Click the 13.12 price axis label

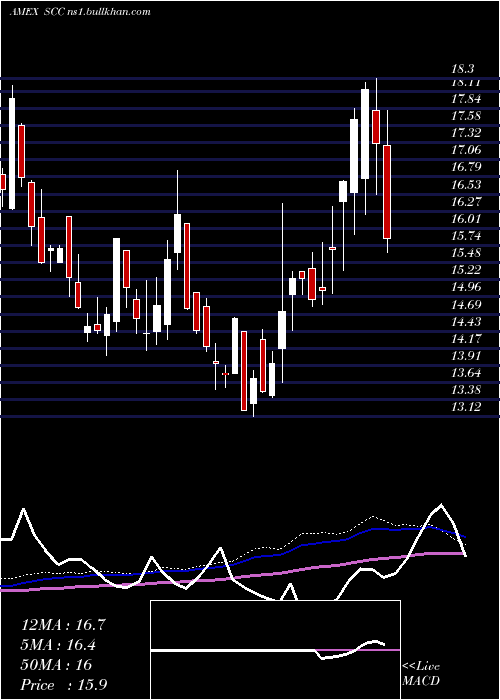coord(466,407)
